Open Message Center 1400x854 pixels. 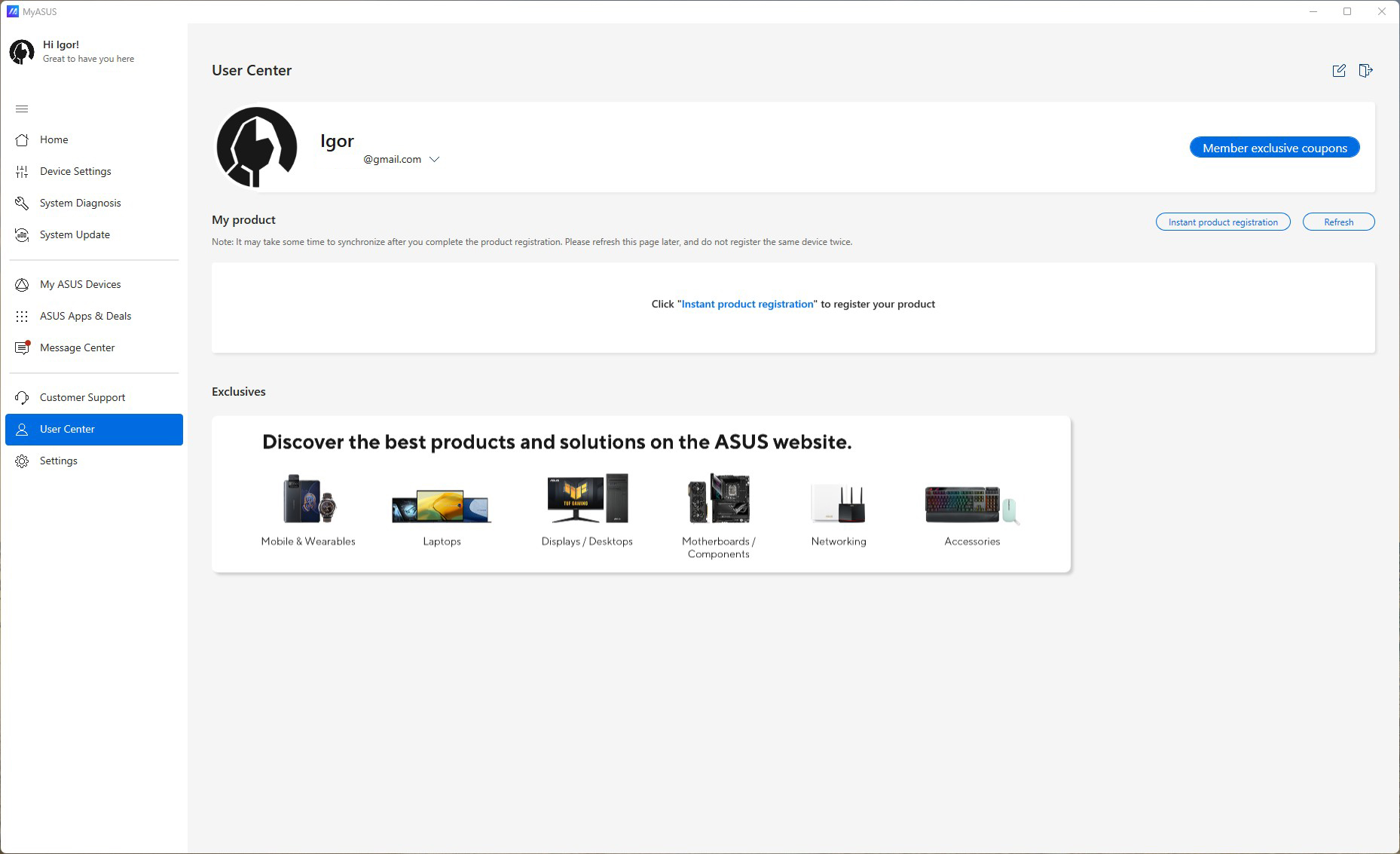pos(94,347)
